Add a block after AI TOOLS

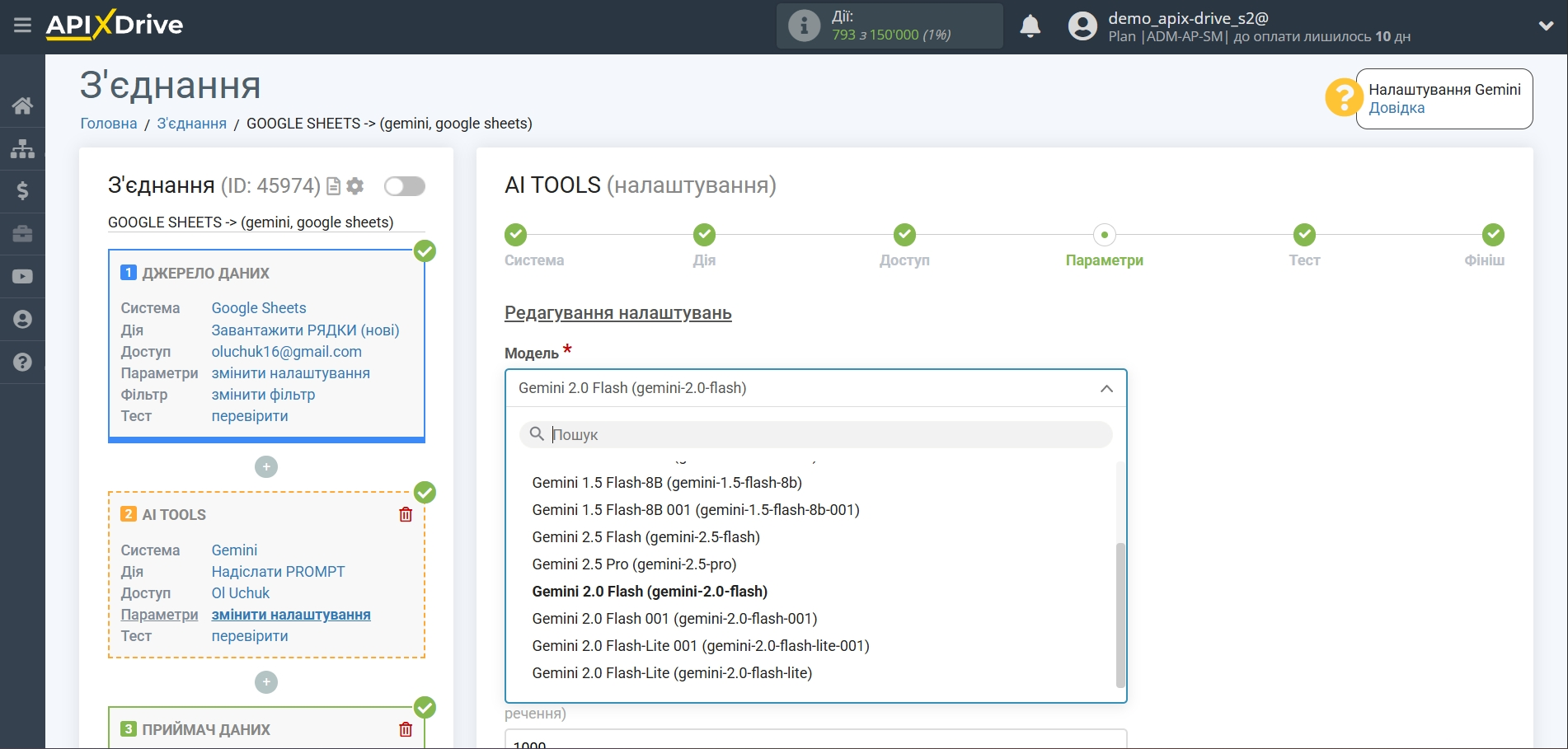(266, 682)
